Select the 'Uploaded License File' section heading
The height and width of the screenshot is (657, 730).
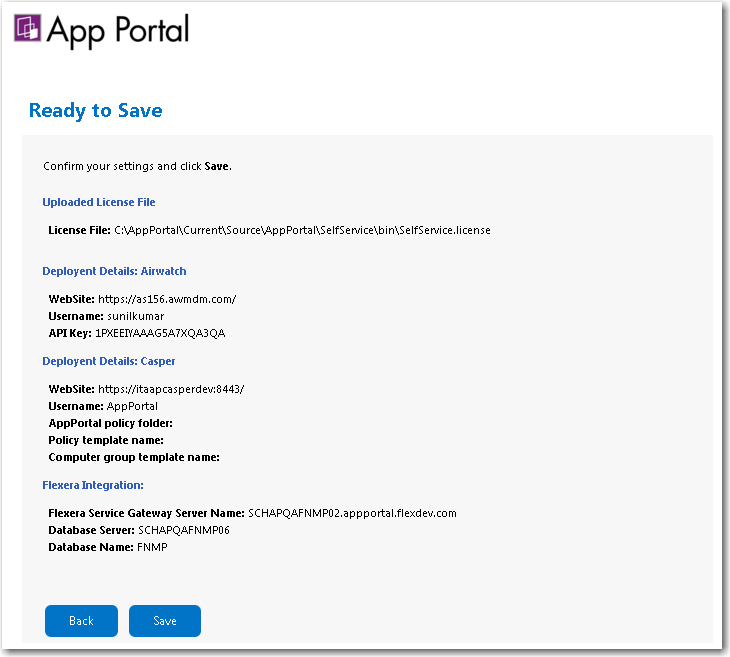(x=99, y=202)
